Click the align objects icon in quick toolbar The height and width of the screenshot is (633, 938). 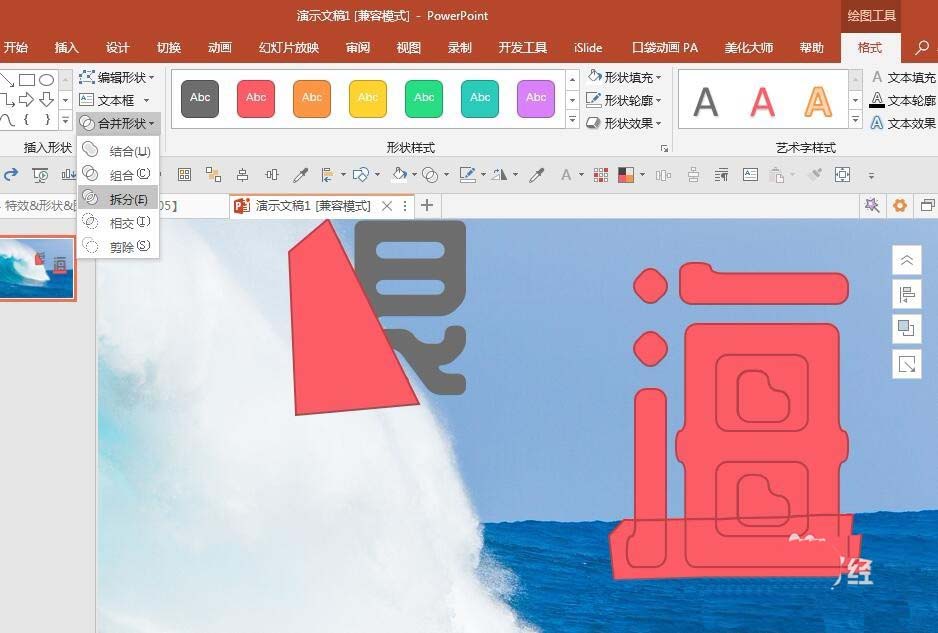click(x=327, y=175)
